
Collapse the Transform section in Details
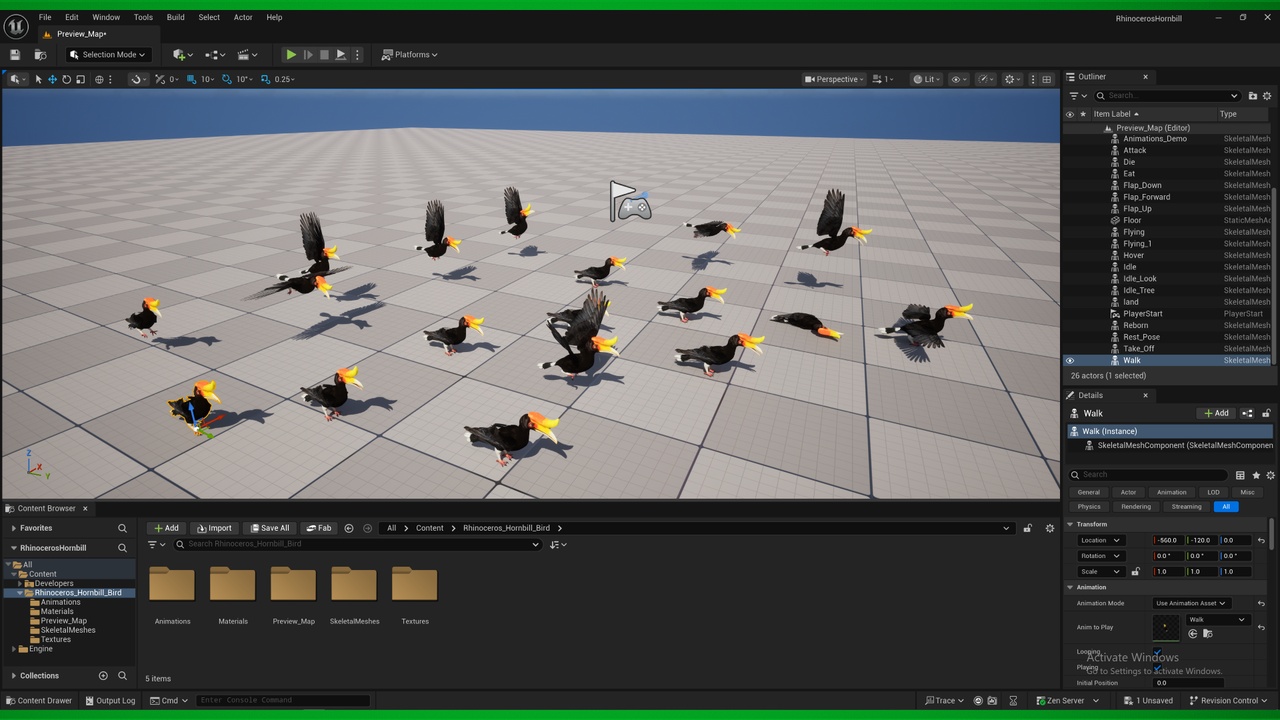(x=1070, y=524)
